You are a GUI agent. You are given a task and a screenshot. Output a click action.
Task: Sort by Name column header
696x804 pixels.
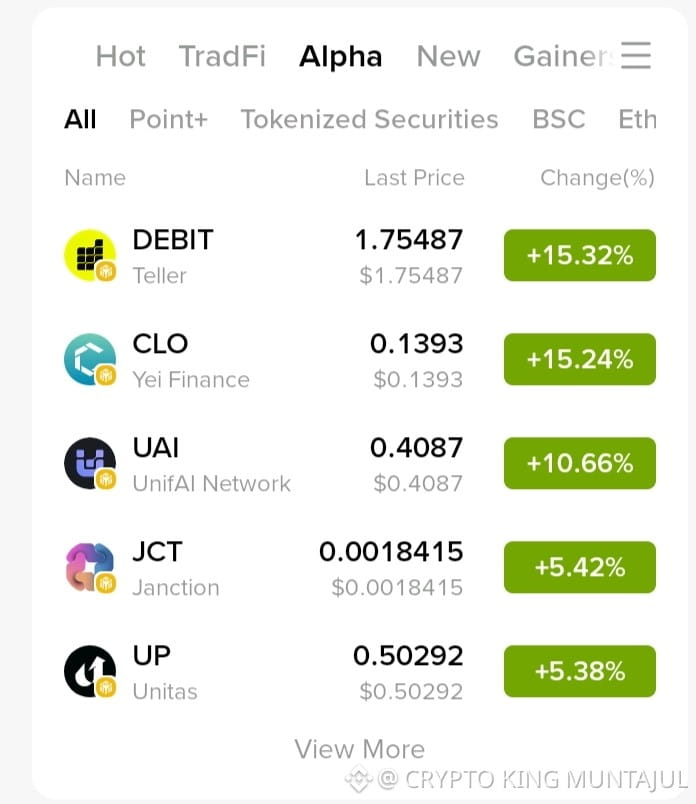[x=95, y=178]
